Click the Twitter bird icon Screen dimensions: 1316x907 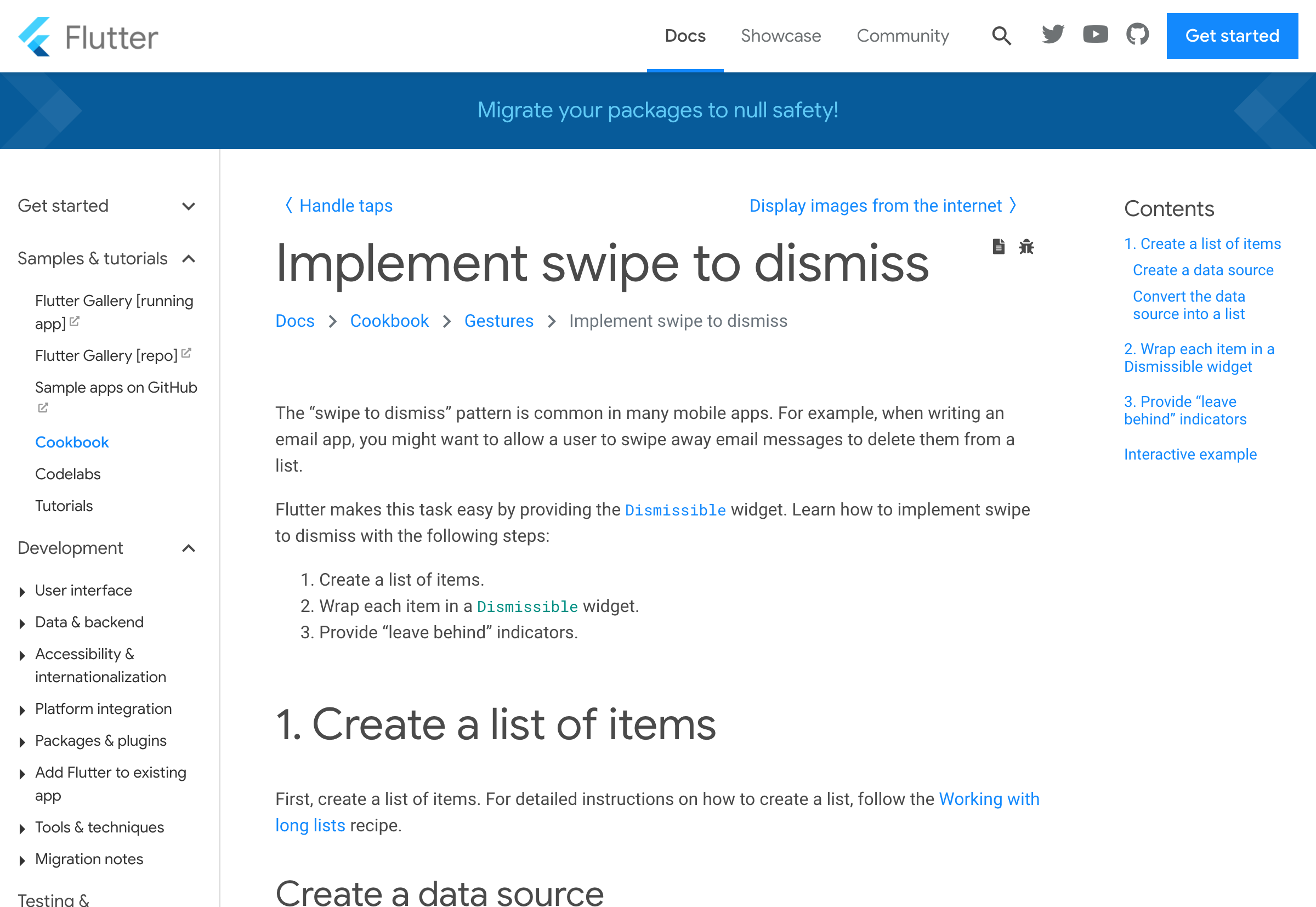coord(1052,36)
